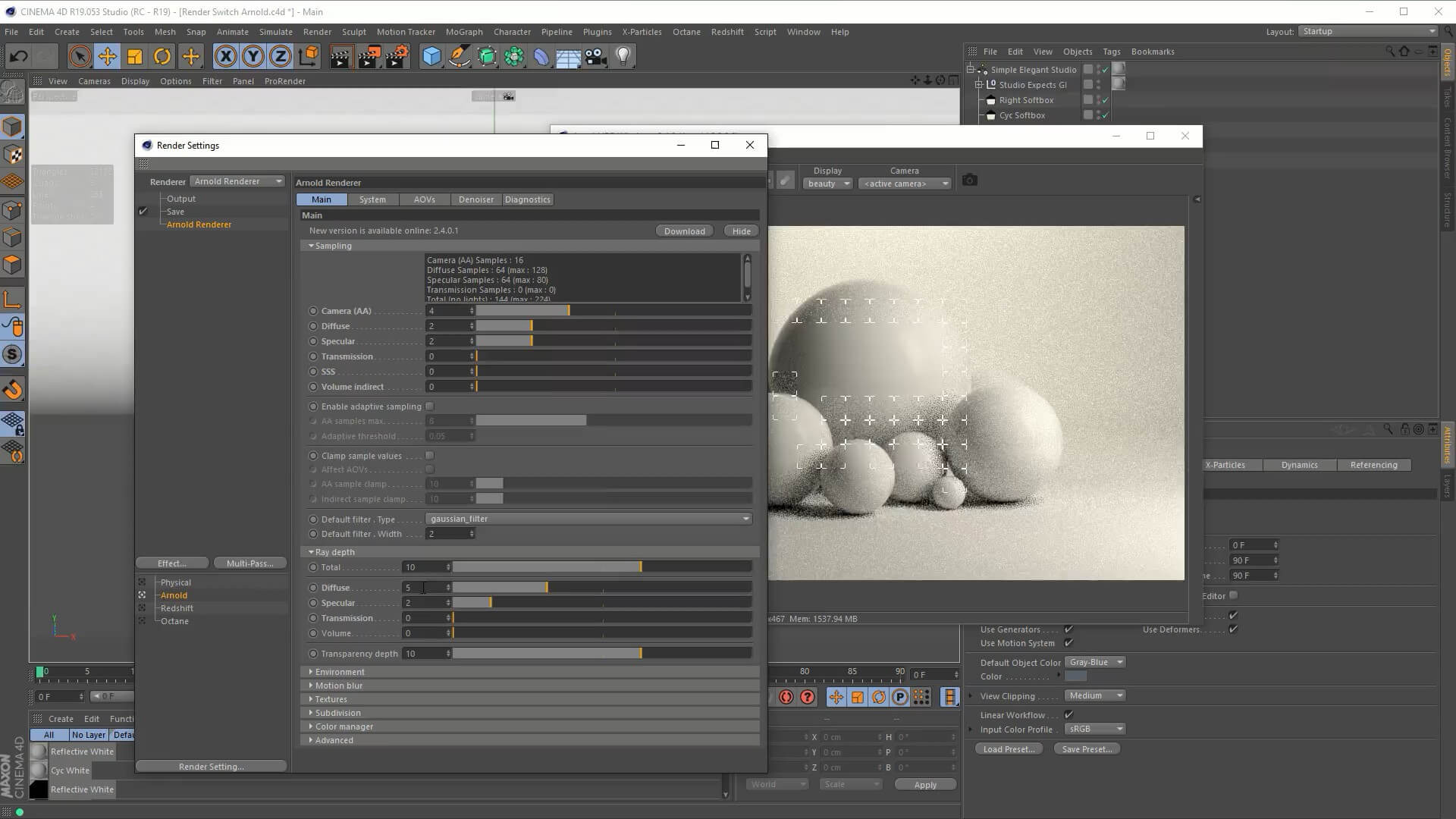Select the Reflective White material thumbnail
This screenshot has width=1456, height=819.
click(x=39, y=752)
